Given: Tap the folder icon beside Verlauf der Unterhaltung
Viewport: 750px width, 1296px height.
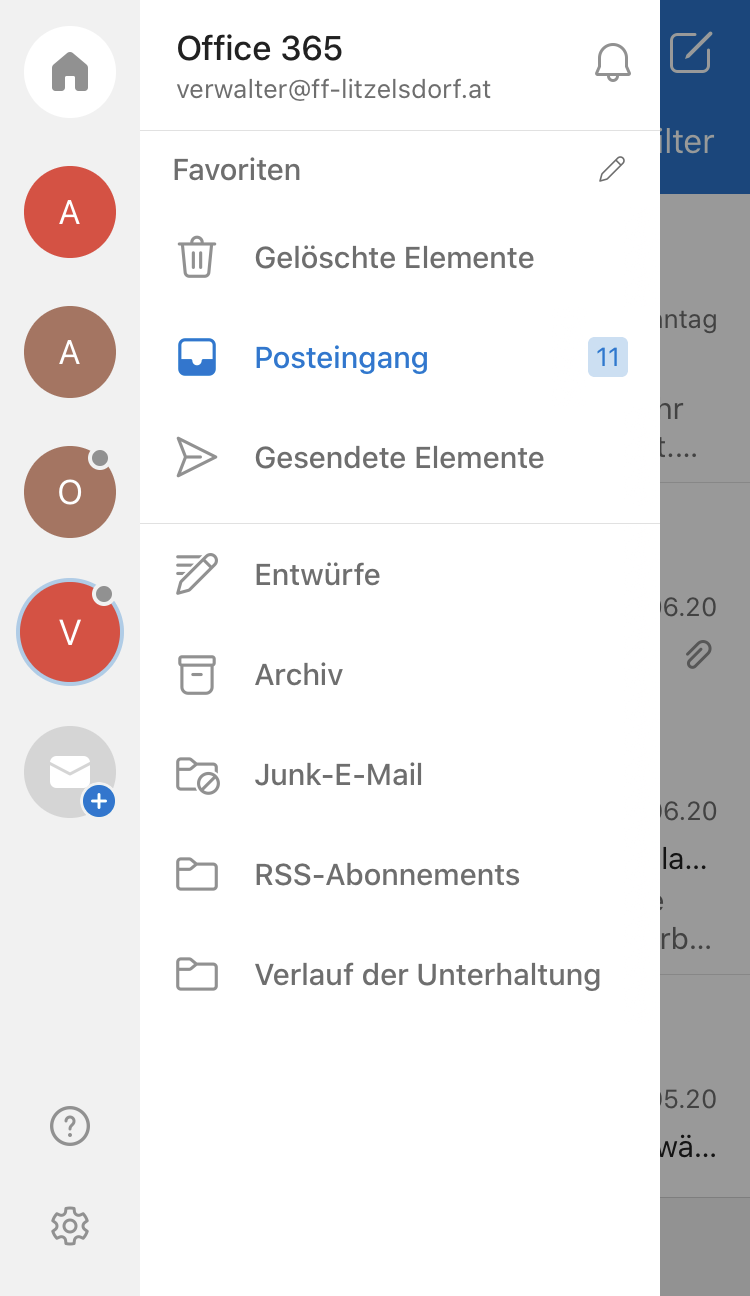Looking at the screenshot, I should click(x=197, y=974).
